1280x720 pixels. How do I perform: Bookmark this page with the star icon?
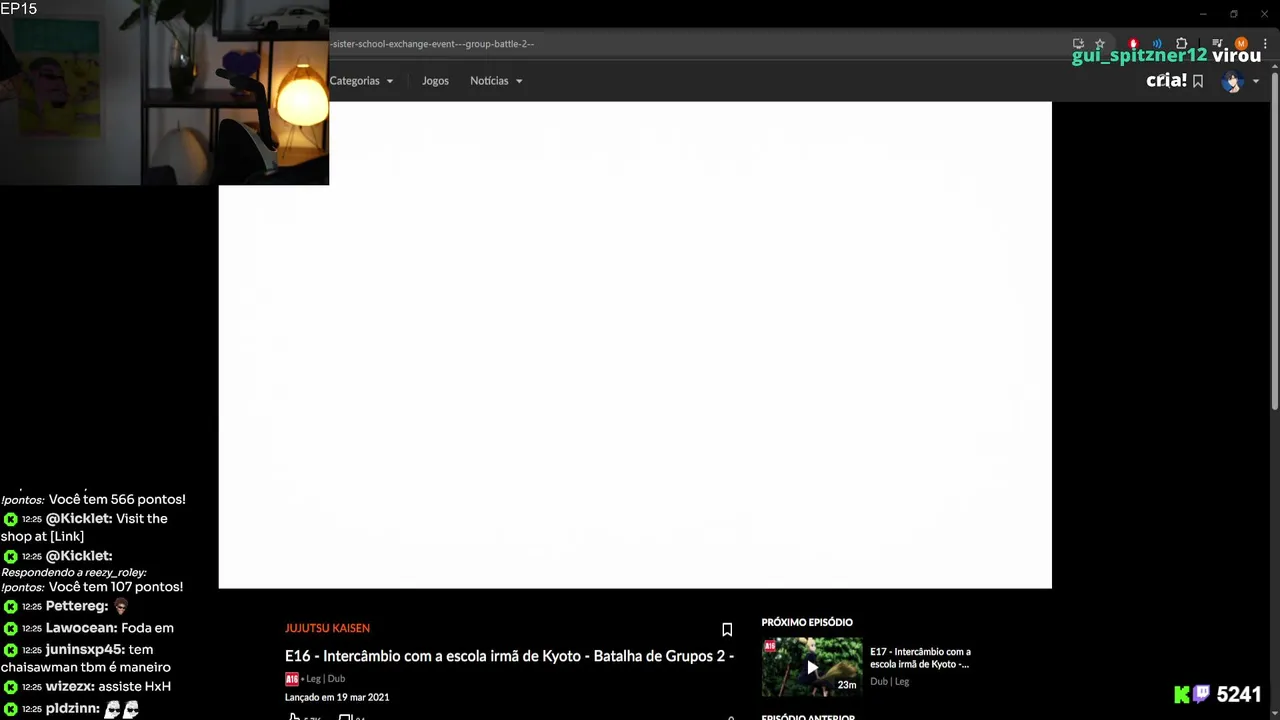(x=1100, y=44)
